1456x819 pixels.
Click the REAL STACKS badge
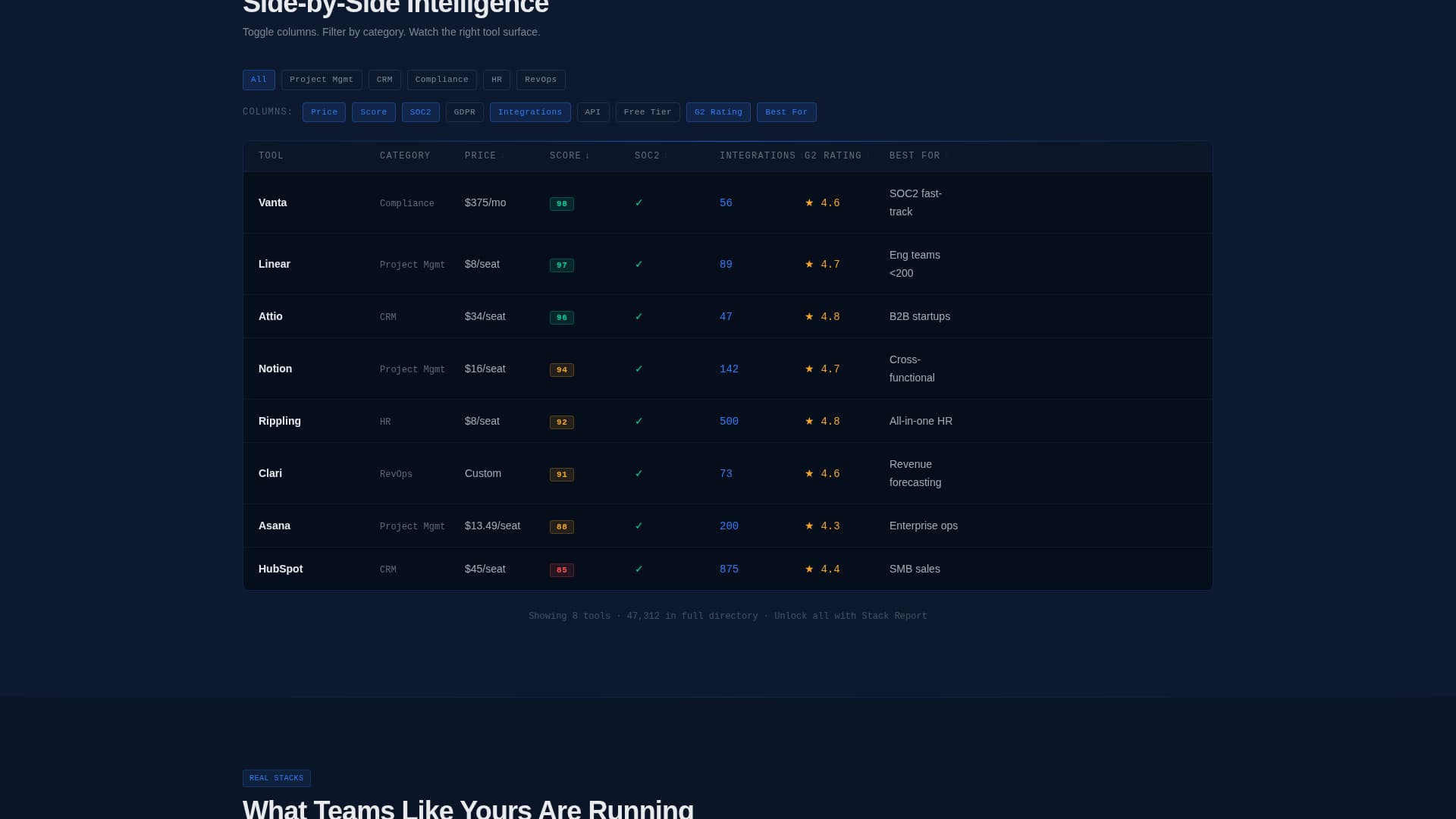(x=277, y=778)
